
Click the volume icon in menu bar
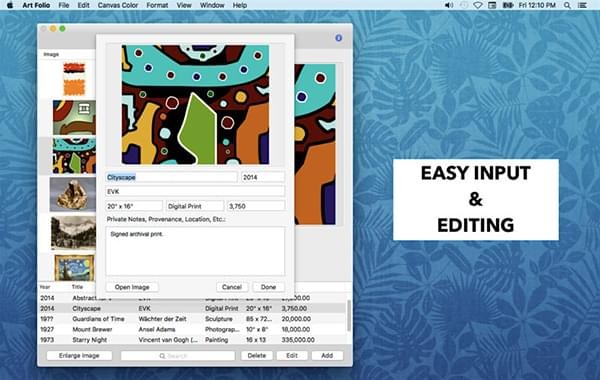(x=449, y=5)
